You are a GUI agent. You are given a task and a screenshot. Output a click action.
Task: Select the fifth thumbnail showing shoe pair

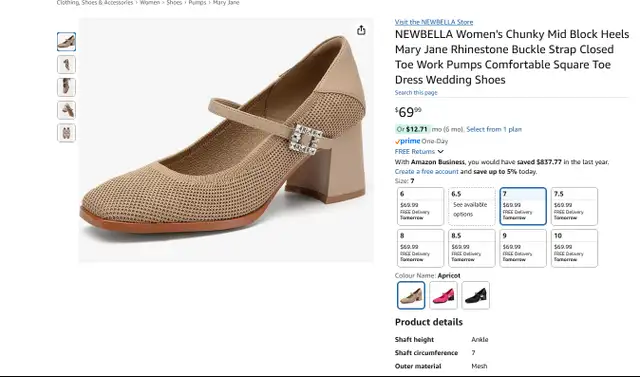click(x=67, y=133)
